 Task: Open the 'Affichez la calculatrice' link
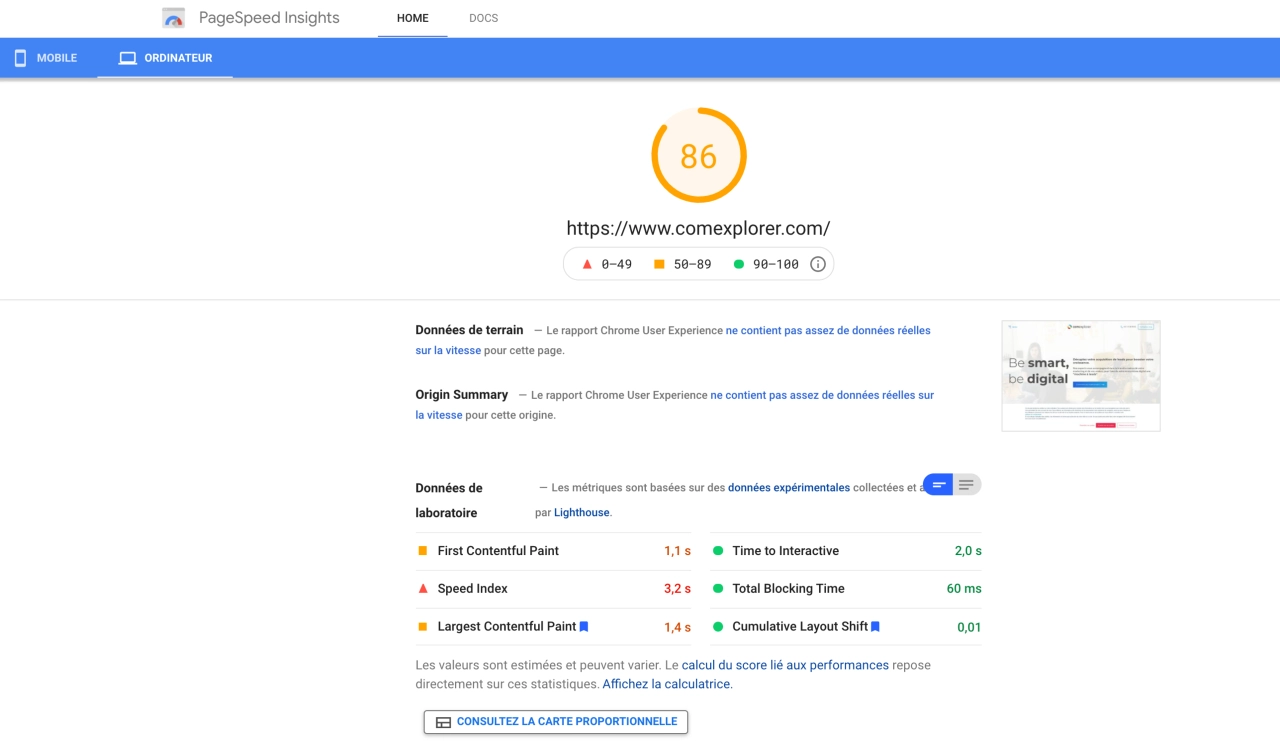point(667,685)
